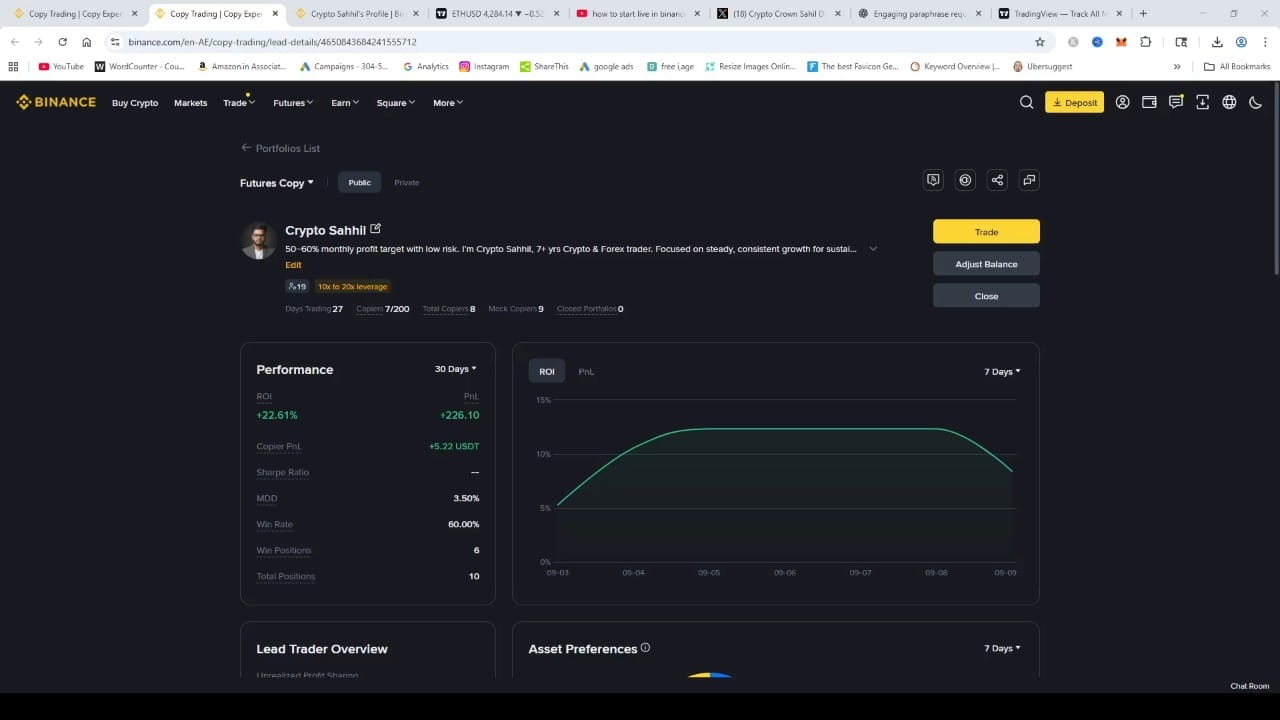Open the Chrome profile icon
Screen dimensions: 1280x720
point(1241,42)
